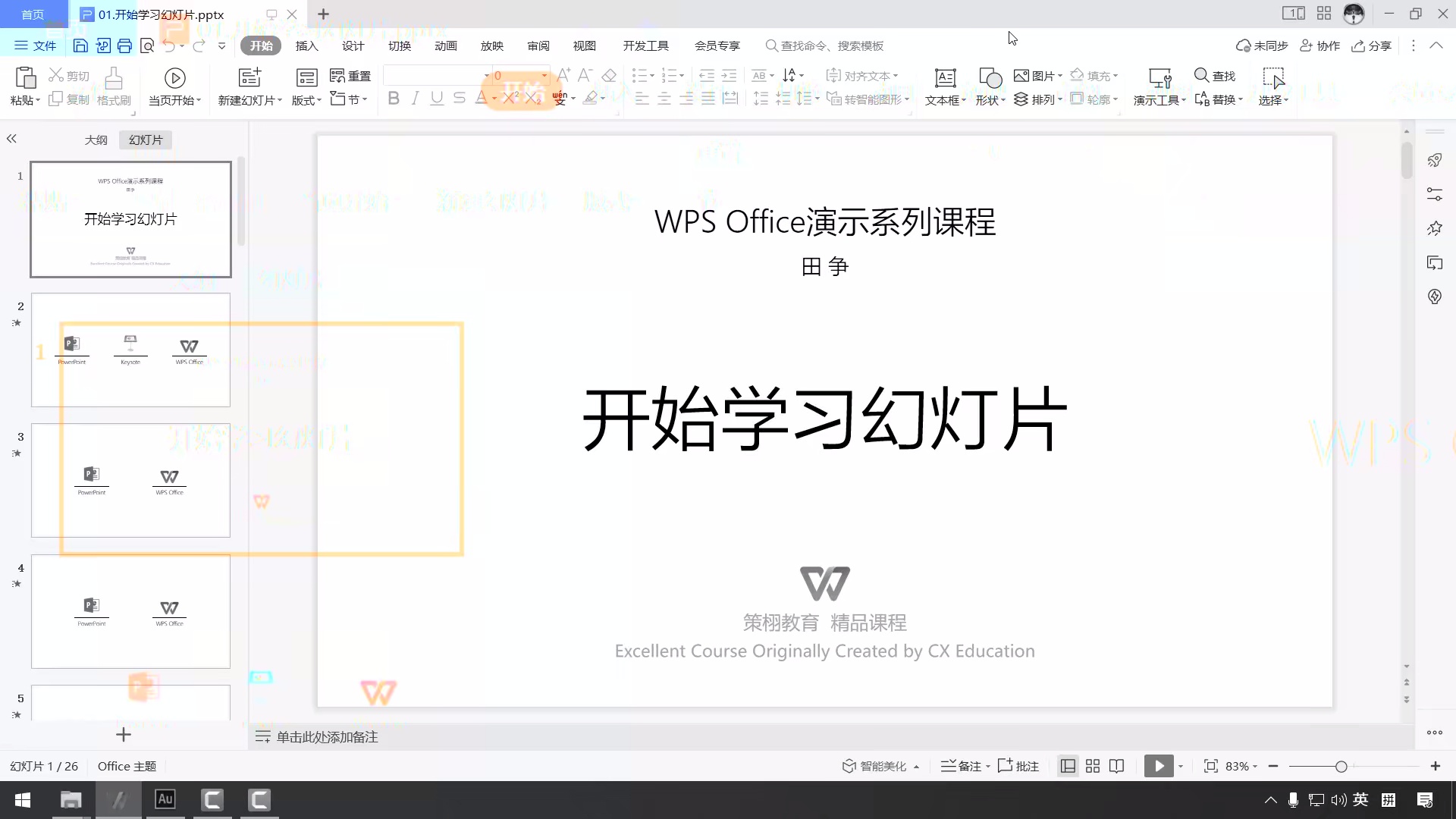Click the rocket icon in right sidebar
This screenshot has width=1456, height=819.
coord(1435,160)
